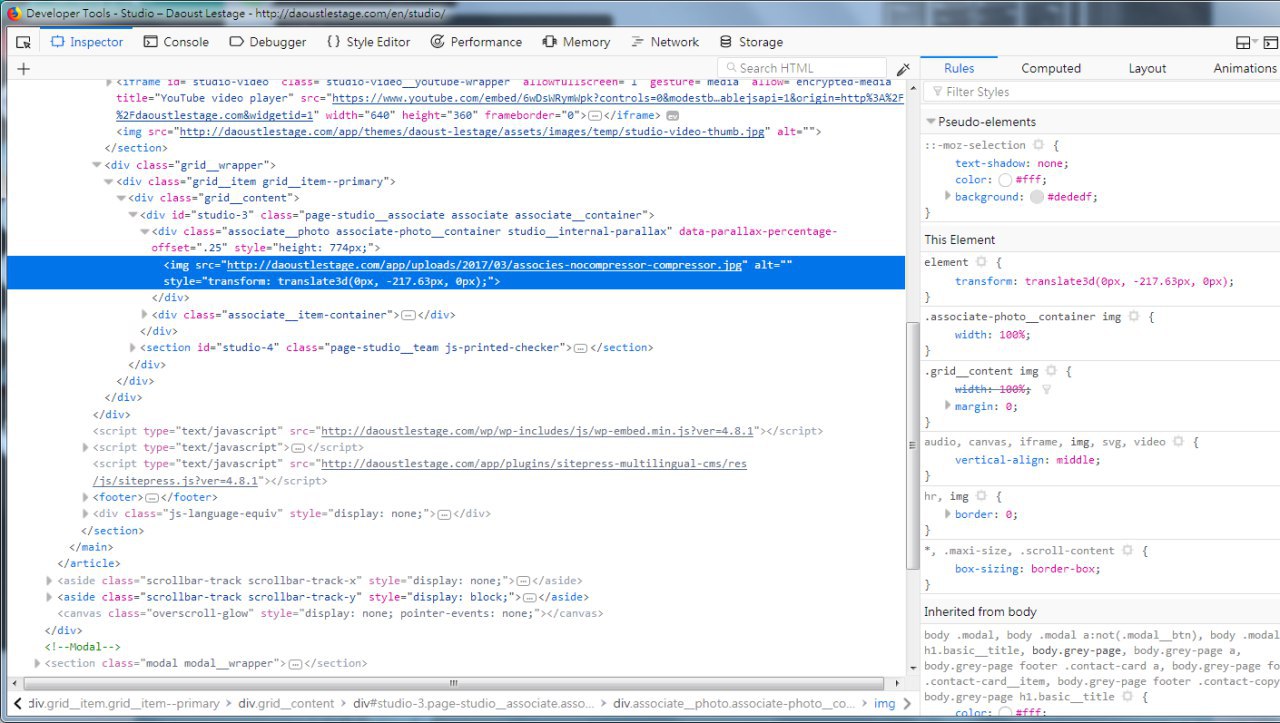Expand the footer element node

click(x=85, y=497)
